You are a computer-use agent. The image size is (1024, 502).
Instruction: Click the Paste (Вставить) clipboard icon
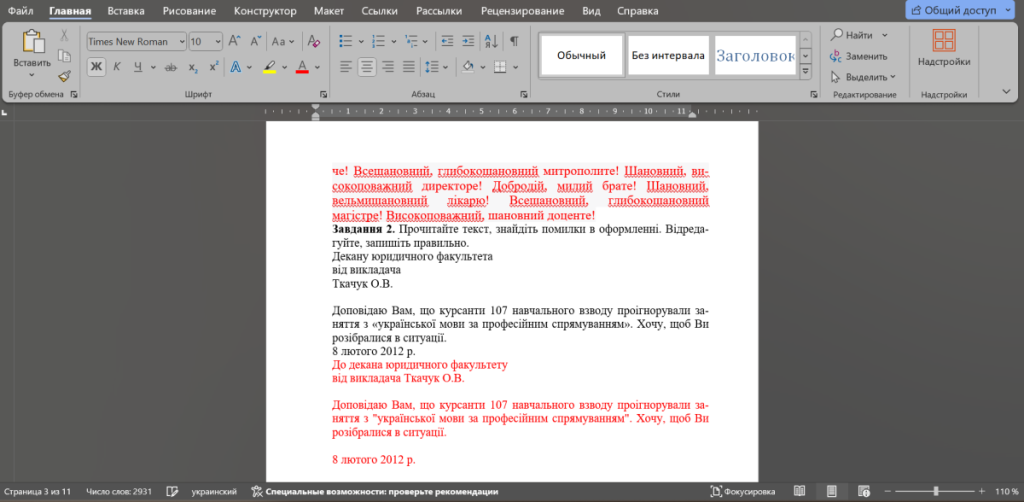coord(32,42)
